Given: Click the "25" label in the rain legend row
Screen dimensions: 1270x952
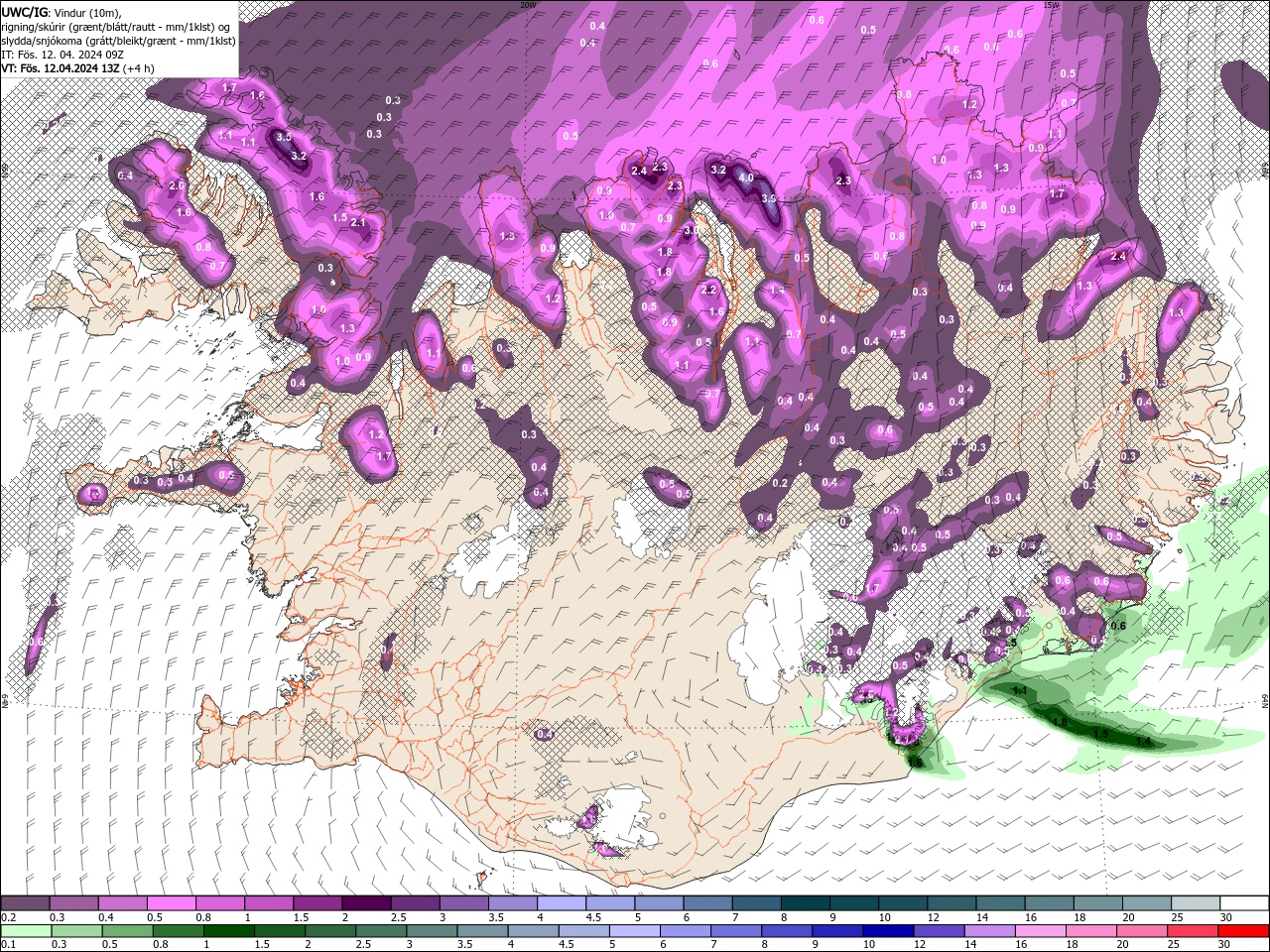Looking at the screenshot, I should (1175, 945).
